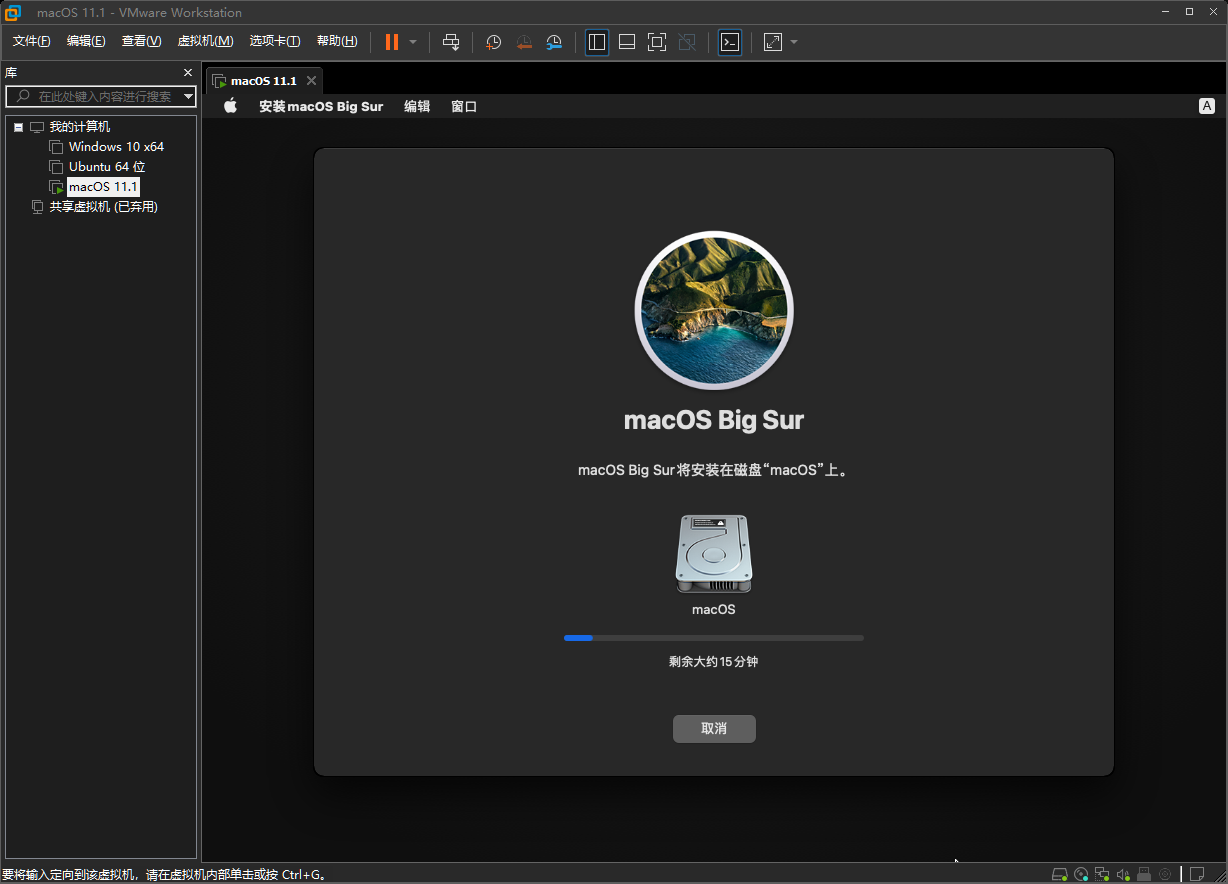Open the 帮助(H) menu
Screen dimensions: 1228x884
pyautogui.click(x=337, y=41)
